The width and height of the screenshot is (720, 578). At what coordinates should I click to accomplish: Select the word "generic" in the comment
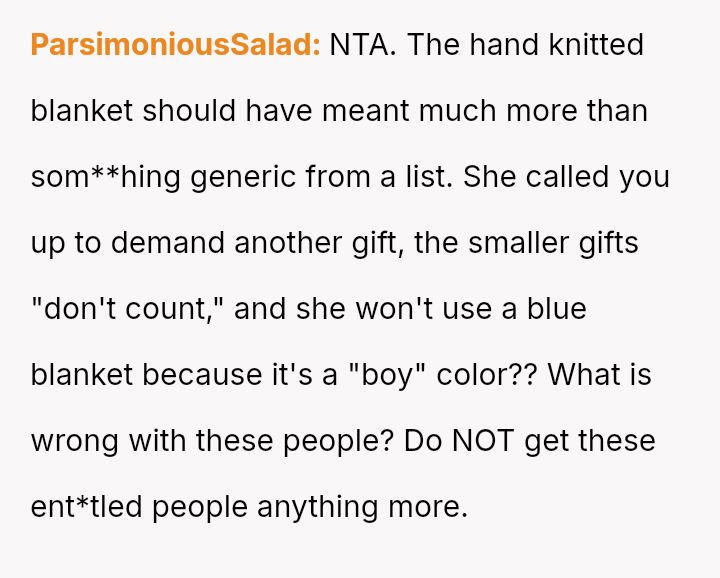click(243, 178)
